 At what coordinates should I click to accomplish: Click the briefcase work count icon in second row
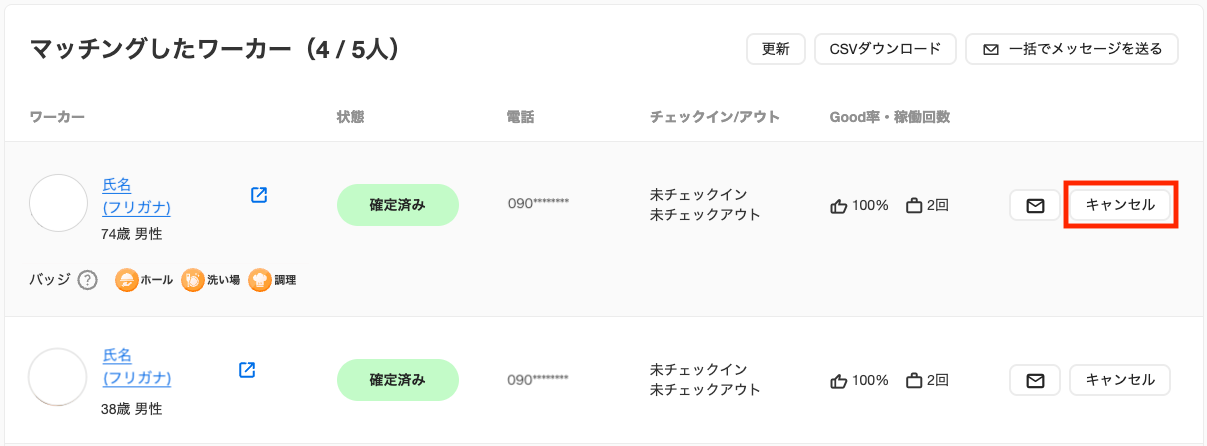pos(914,380)
